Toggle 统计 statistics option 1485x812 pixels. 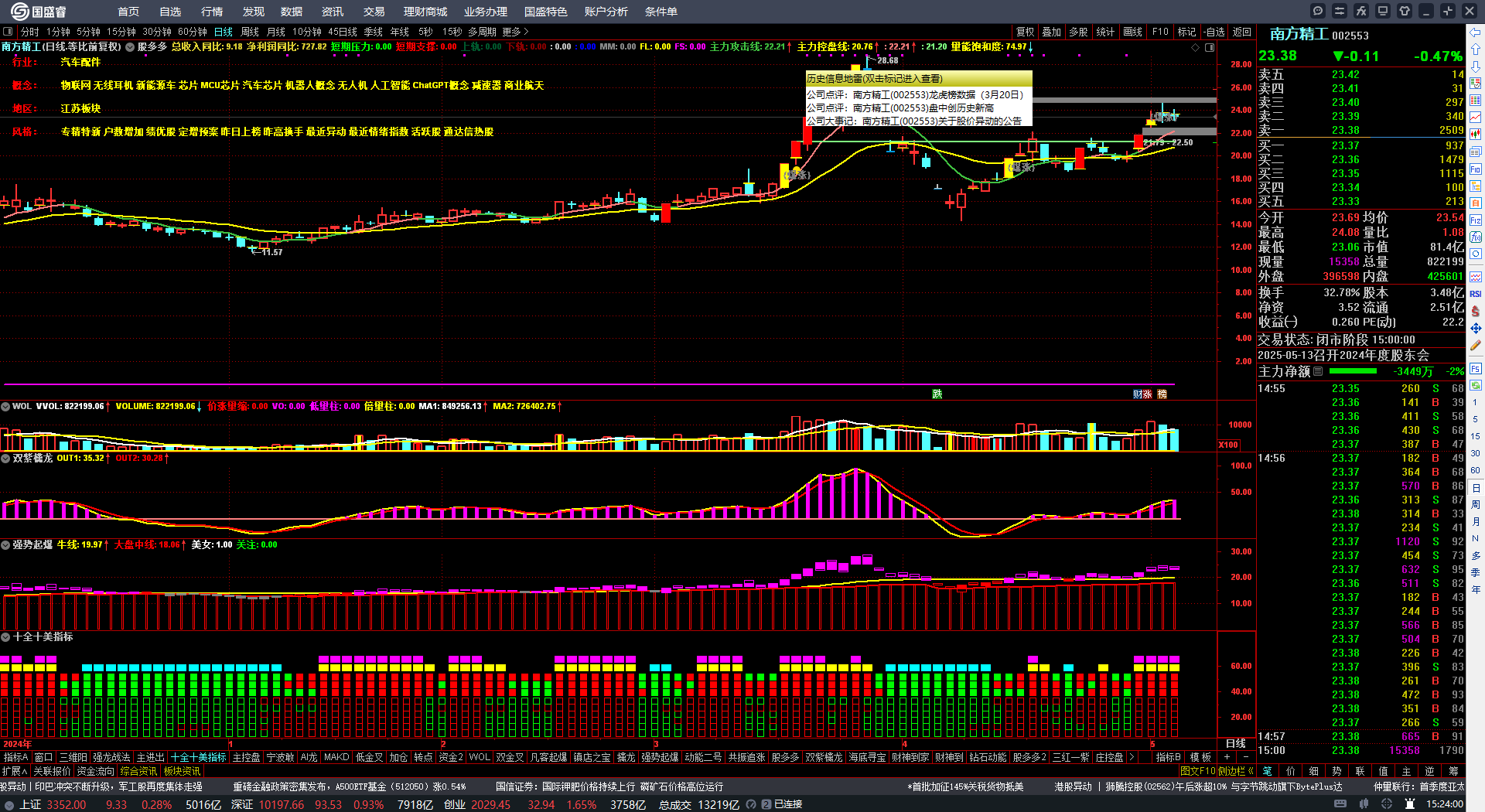(1105, 32)
